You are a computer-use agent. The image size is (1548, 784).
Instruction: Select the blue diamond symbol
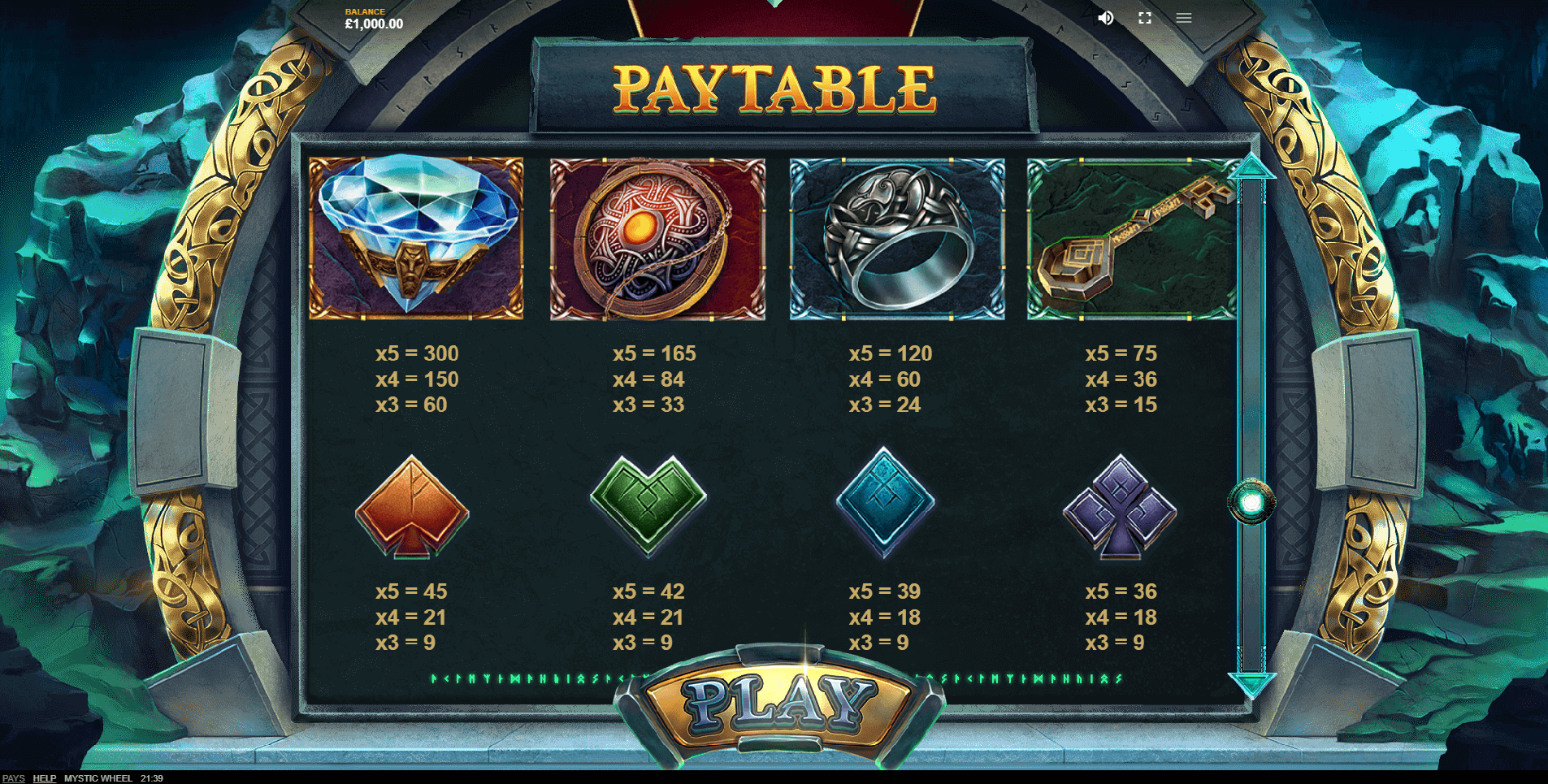[416, 238]
